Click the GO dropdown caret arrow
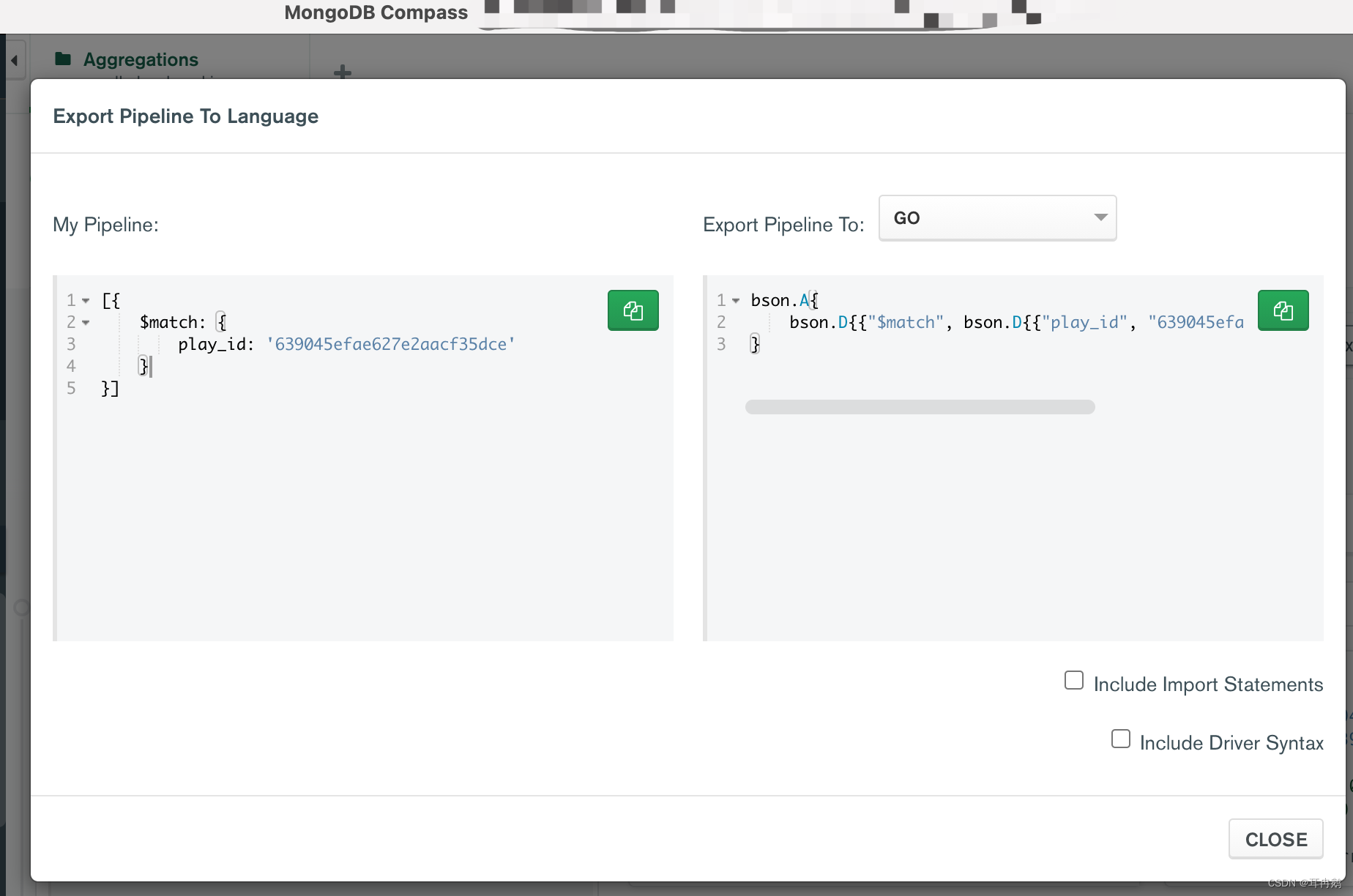This screenshot has width=1353, height=896. point(1100,217)
